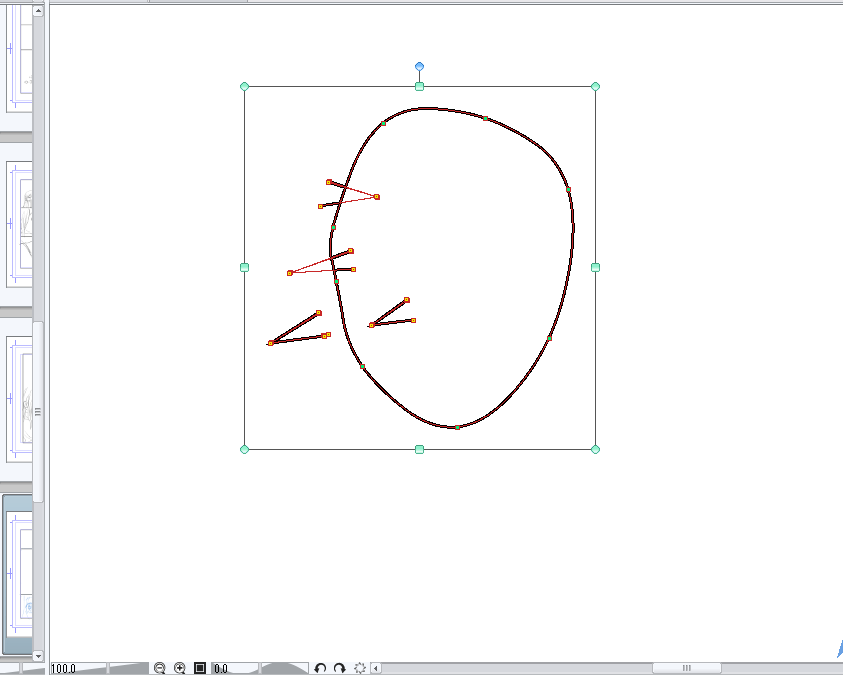Click the zoom scale slider

point(128,668)
